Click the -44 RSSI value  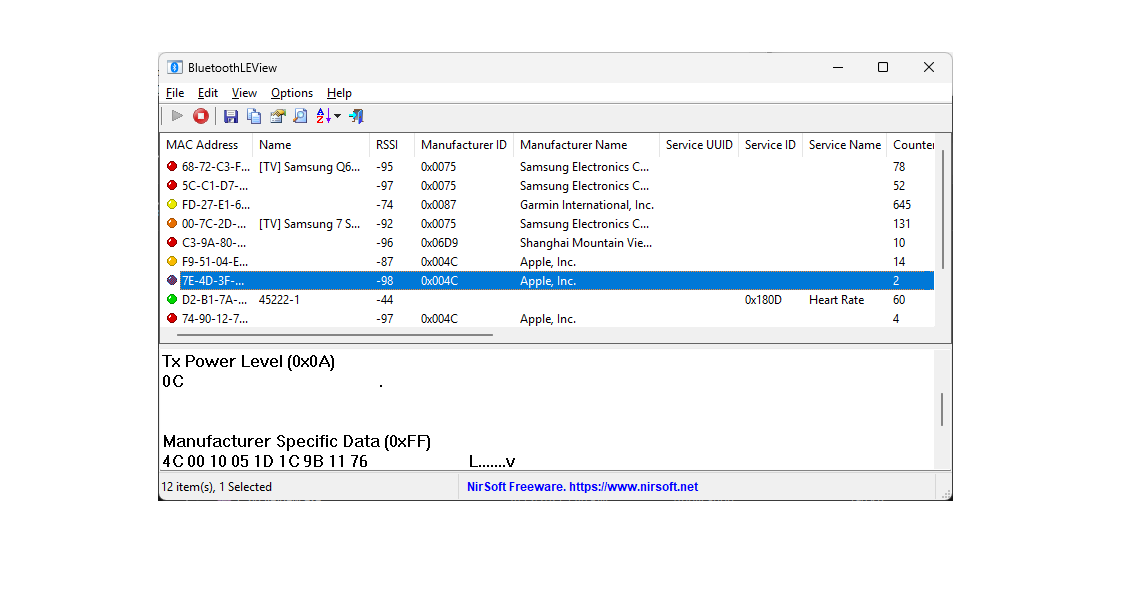385,300
